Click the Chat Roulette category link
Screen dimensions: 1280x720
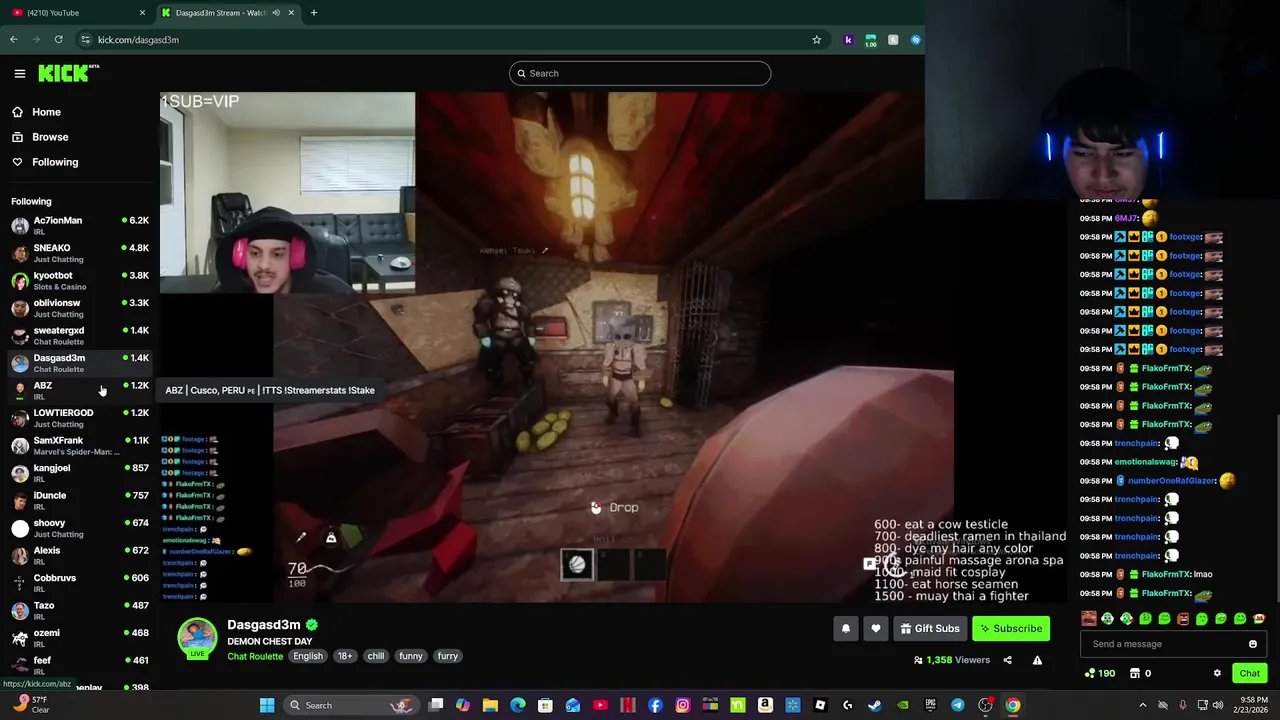[x=255, y=656]
